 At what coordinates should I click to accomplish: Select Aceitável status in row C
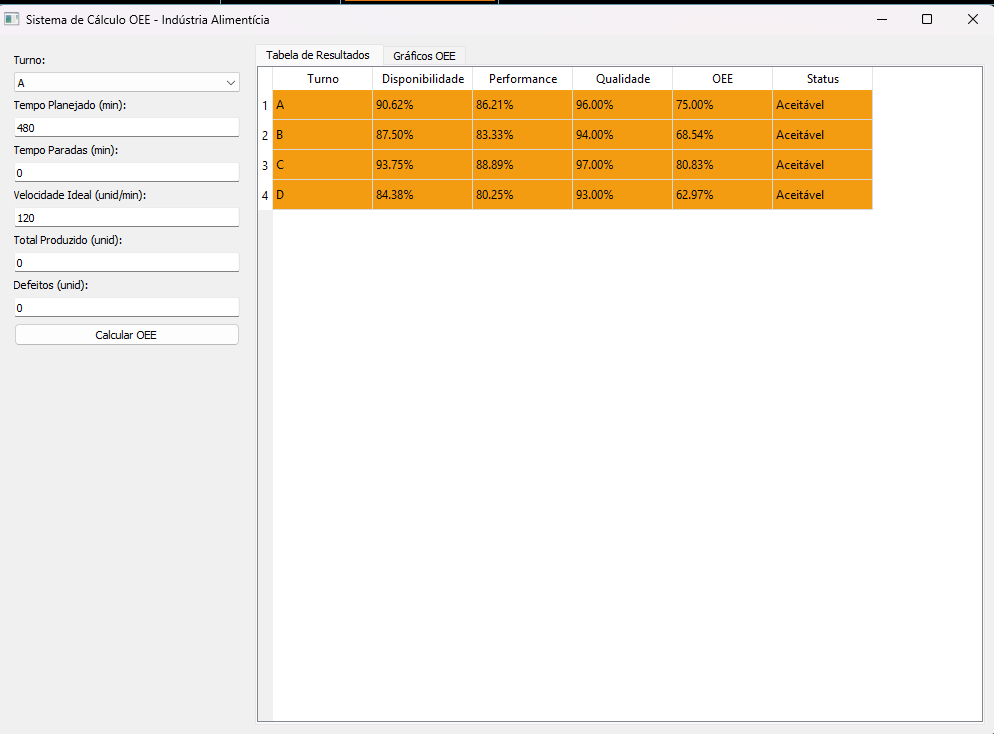(x=823, y=165)
